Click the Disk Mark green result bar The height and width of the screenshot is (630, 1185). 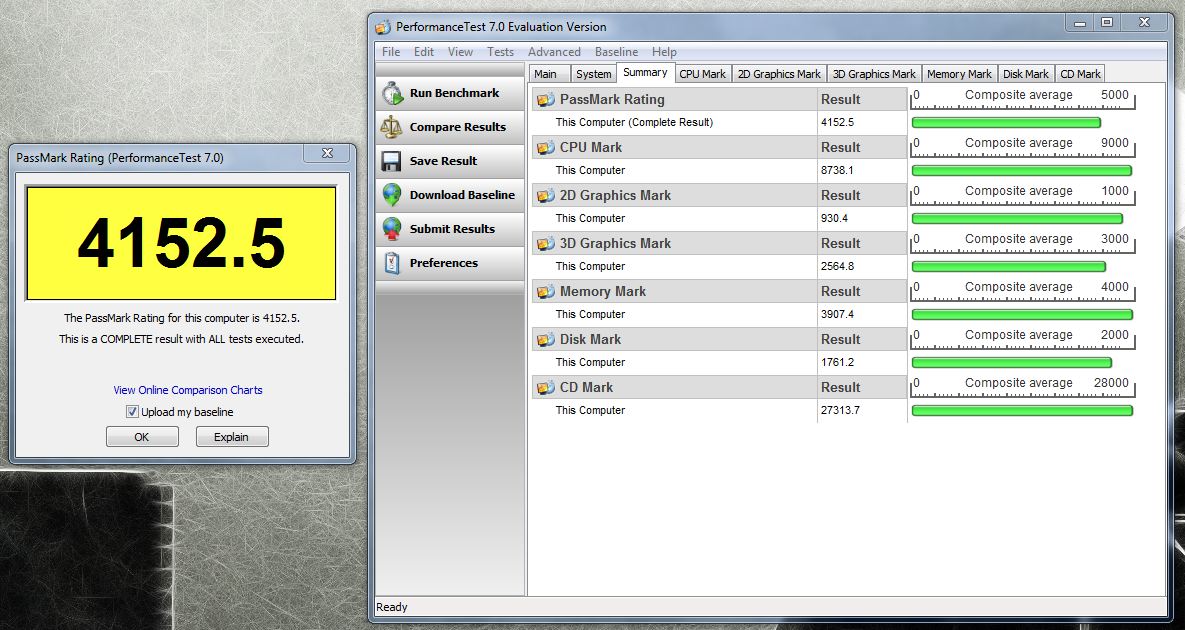coord(1012,363)
